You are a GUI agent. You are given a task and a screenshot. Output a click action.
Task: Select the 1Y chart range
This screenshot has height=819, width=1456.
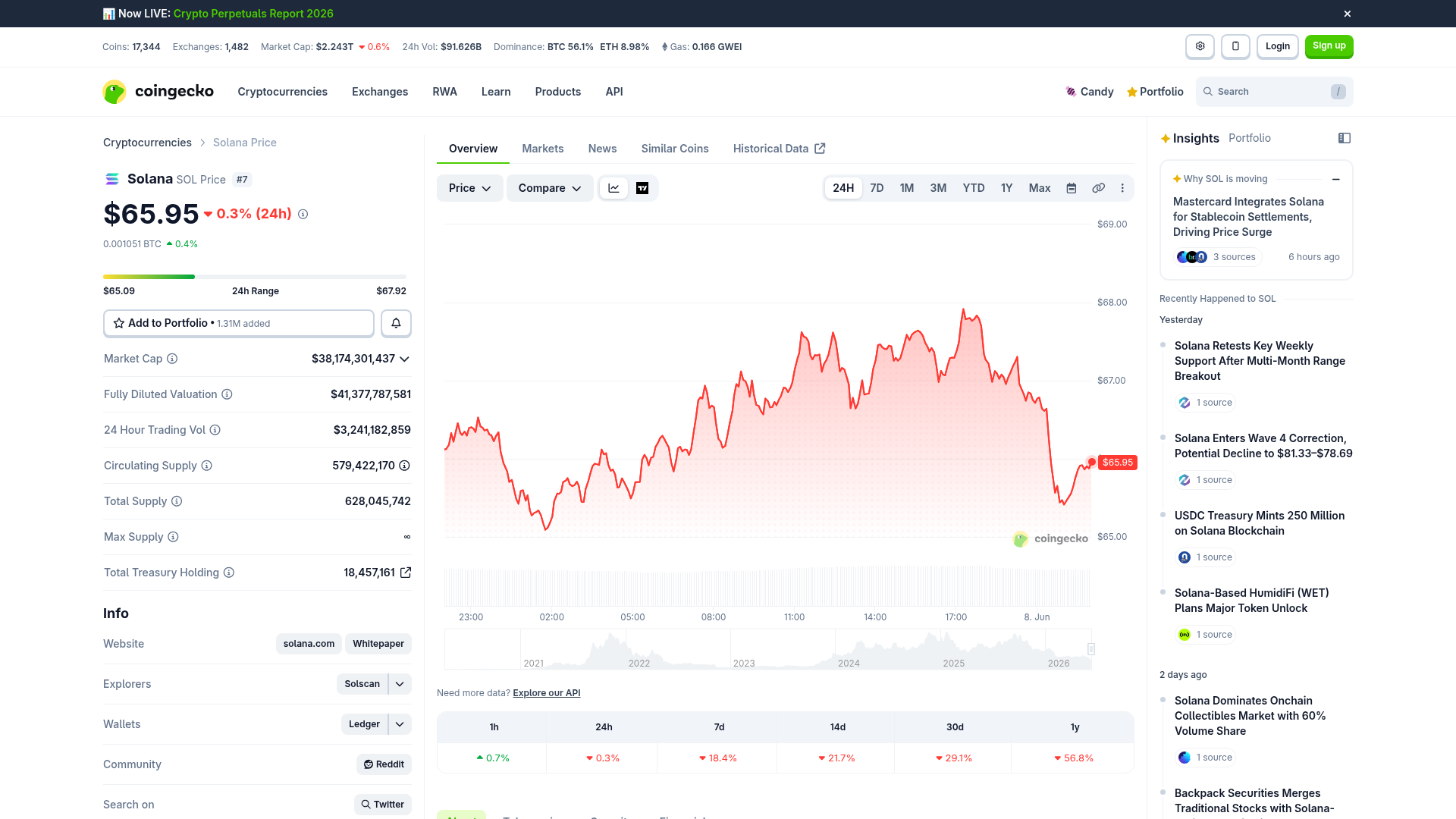point(1006,188)
